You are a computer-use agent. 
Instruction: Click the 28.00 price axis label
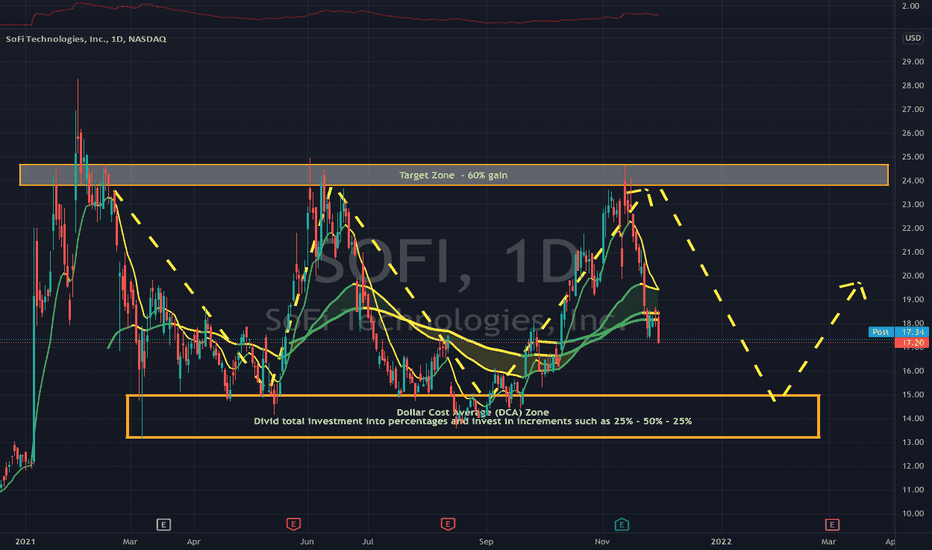pyautogui.click(x=912, y=86)
